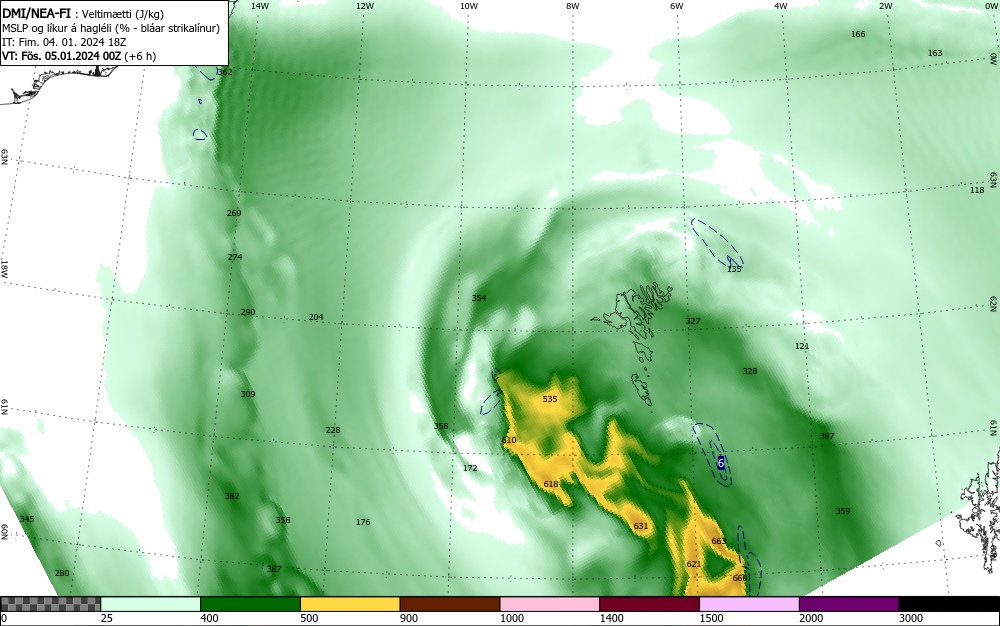Click the CAPE value 359
This screenshot has height=626, width=1000.
click(x=843, y=511)
